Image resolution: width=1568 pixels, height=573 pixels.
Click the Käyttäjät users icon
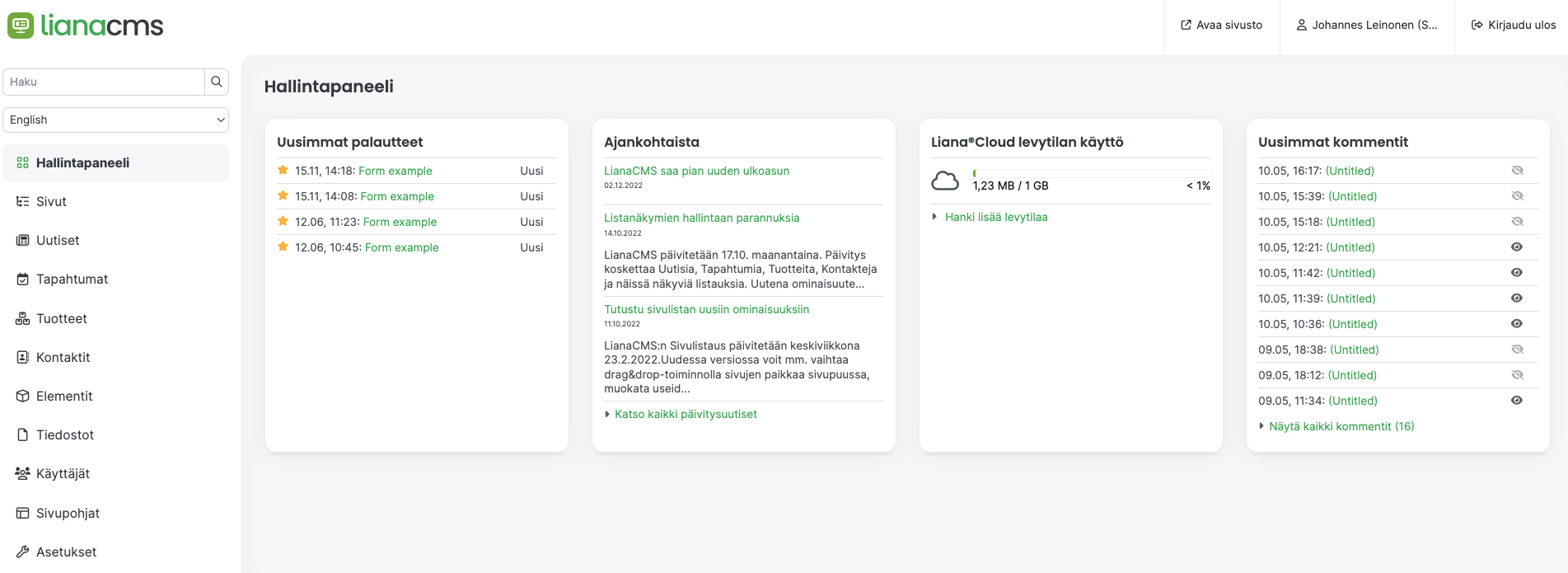point(23,473)
